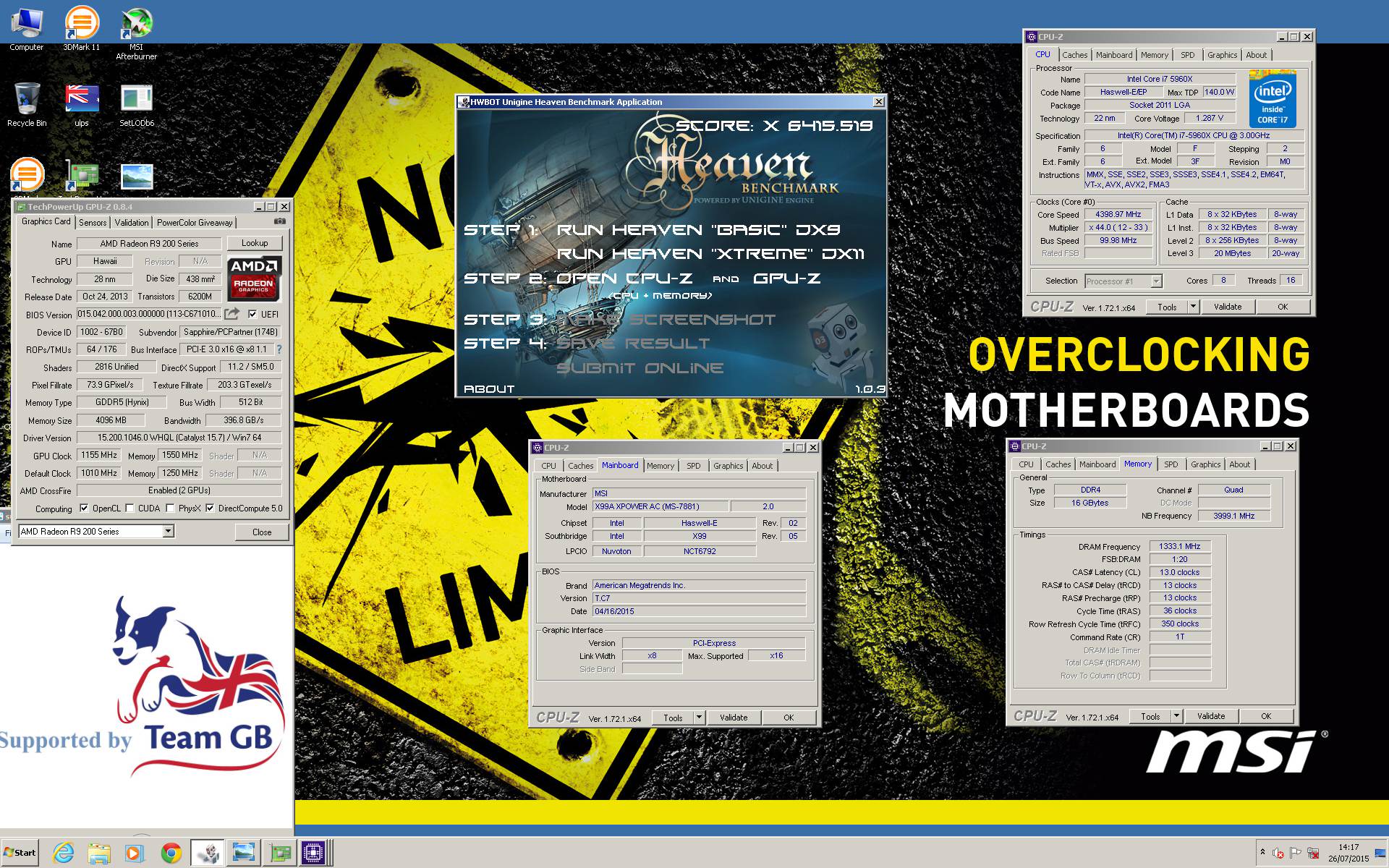Viewport: 1389px width, 868px height.
Task: Click Tools button in CPU-Z Memory window
Action: (x=1150, y=716)
